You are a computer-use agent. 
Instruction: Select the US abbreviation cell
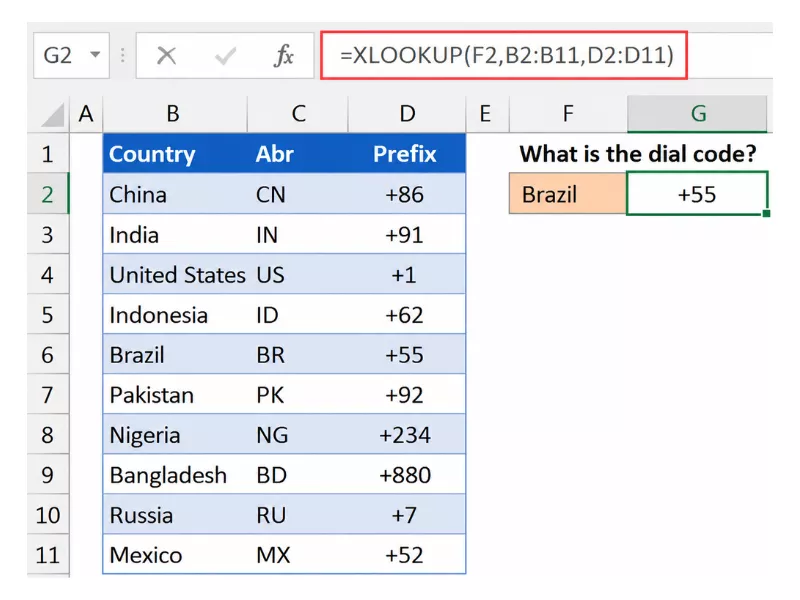click(298, 274)
